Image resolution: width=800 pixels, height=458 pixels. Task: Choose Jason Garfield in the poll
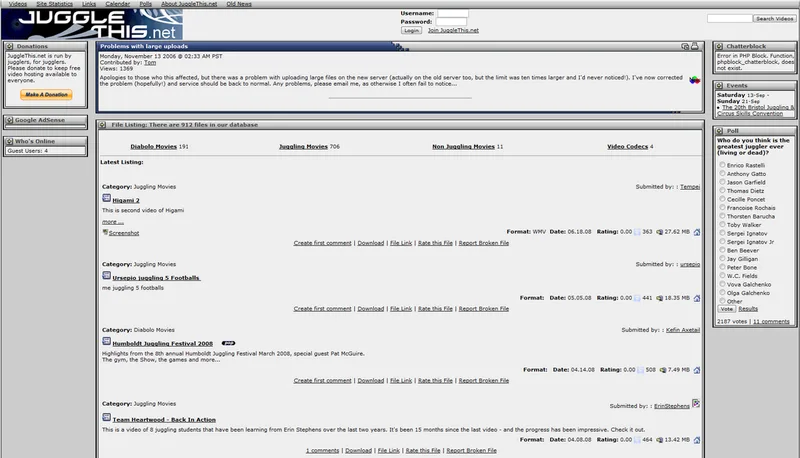coord(722,182)
